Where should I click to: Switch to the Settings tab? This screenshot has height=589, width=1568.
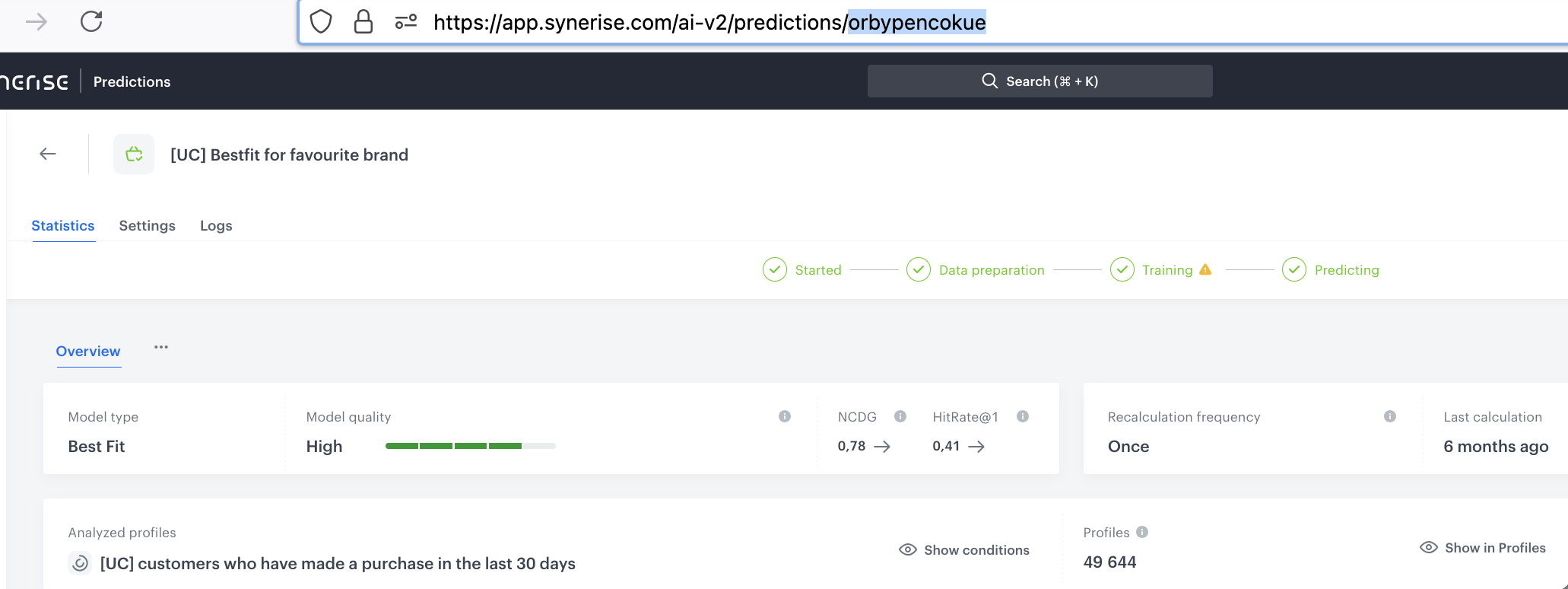click(147, 225)
